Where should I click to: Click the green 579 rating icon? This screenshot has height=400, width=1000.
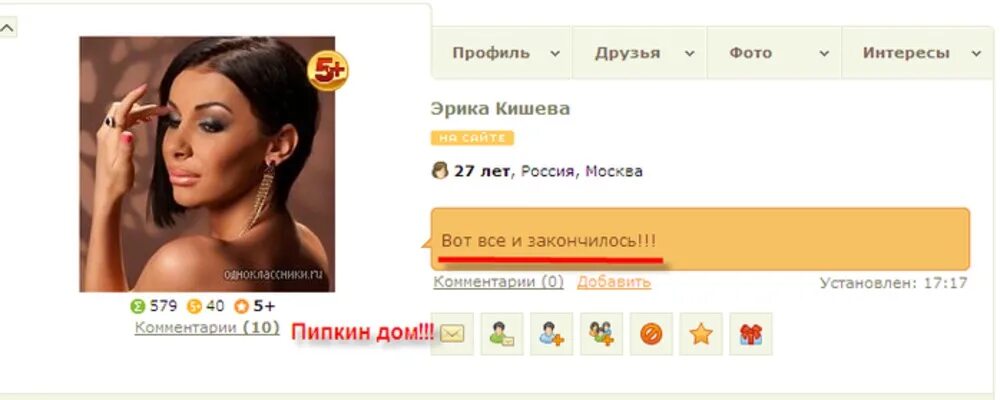tap(138, 307)
